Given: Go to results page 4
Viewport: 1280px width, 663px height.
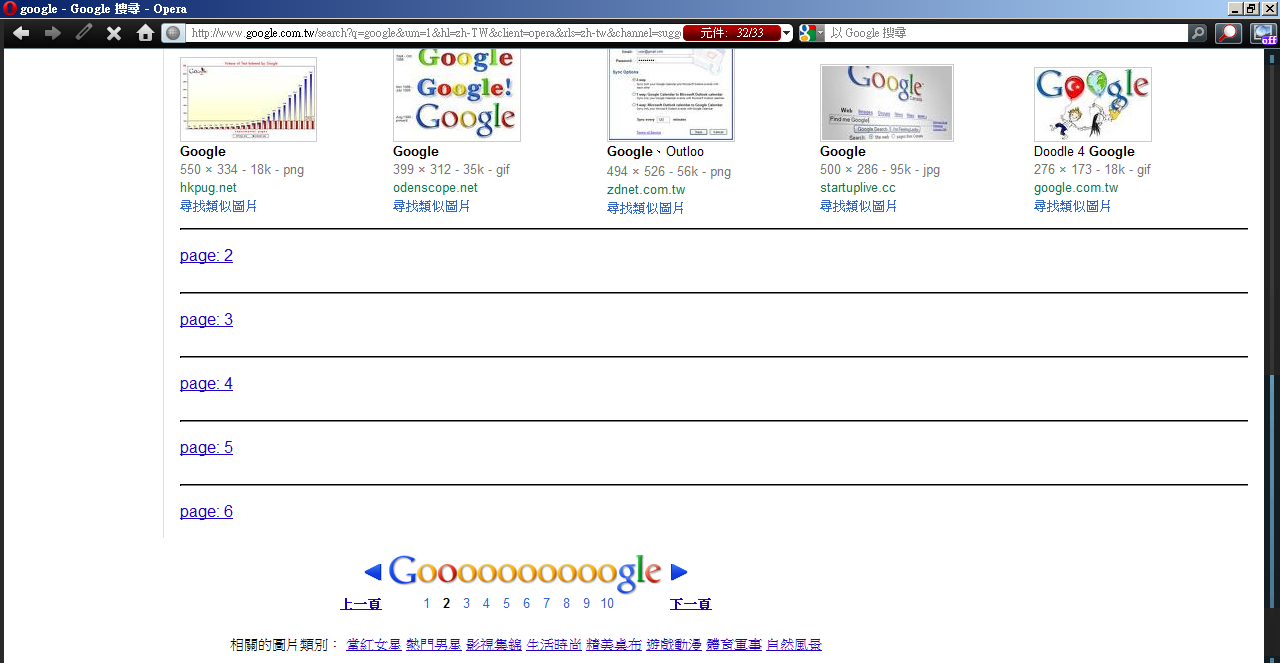Looking at the screenshot, I should [x=486, y=604].
